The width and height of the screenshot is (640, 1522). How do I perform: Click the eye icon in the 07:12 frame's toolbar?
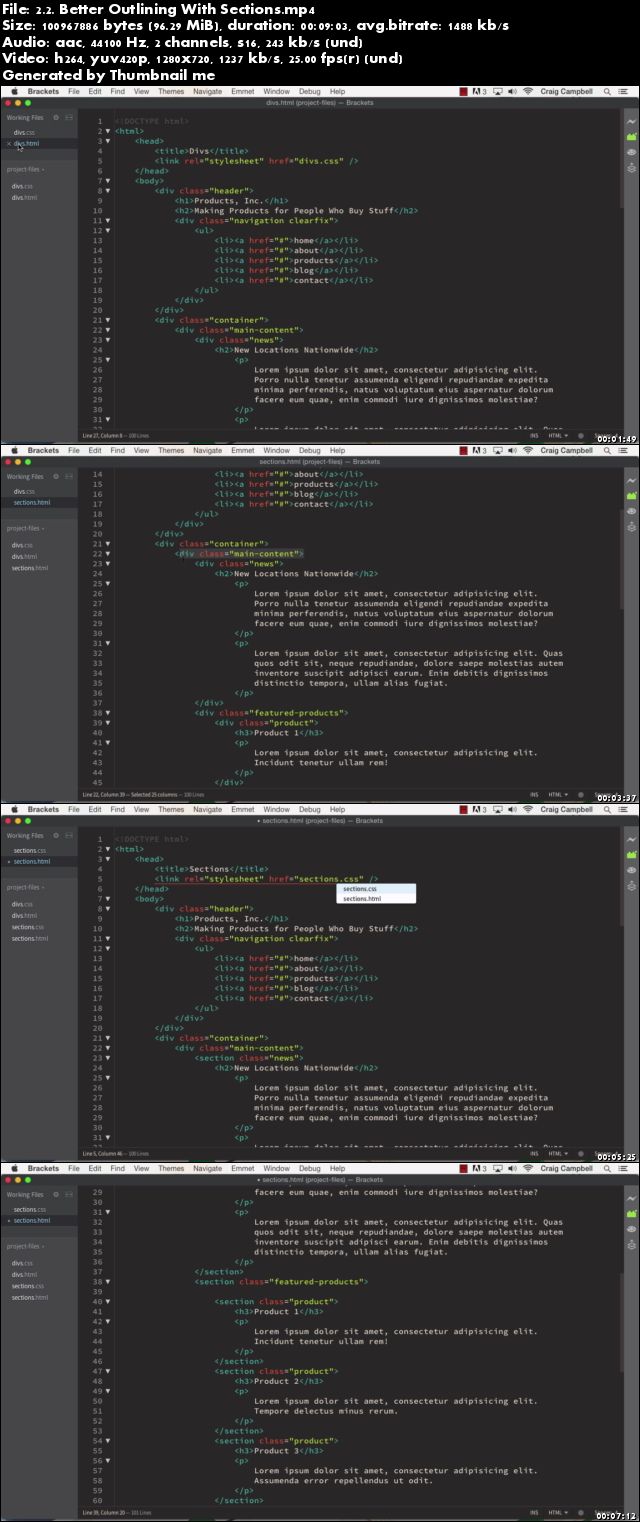coord(631,1229)
